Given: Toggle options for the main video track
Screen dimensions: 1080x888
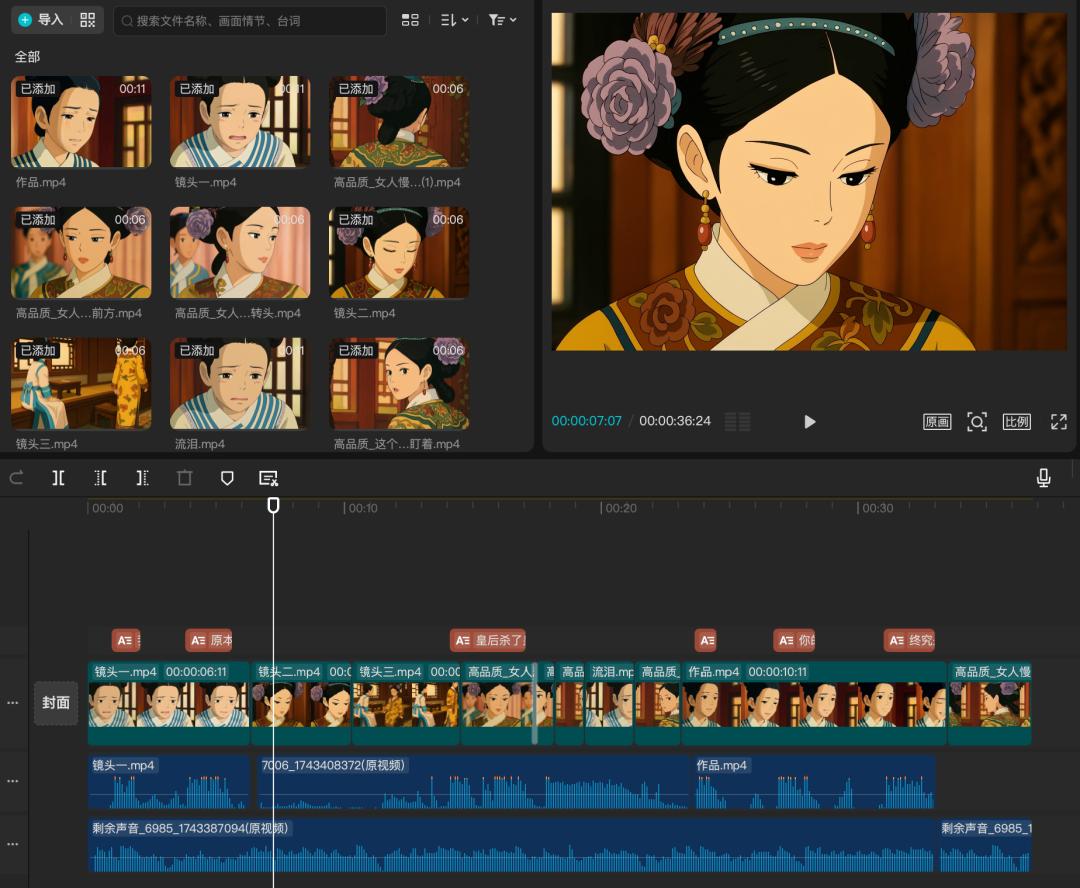Looking at the screenshot, I should click(x=13, y=703).
